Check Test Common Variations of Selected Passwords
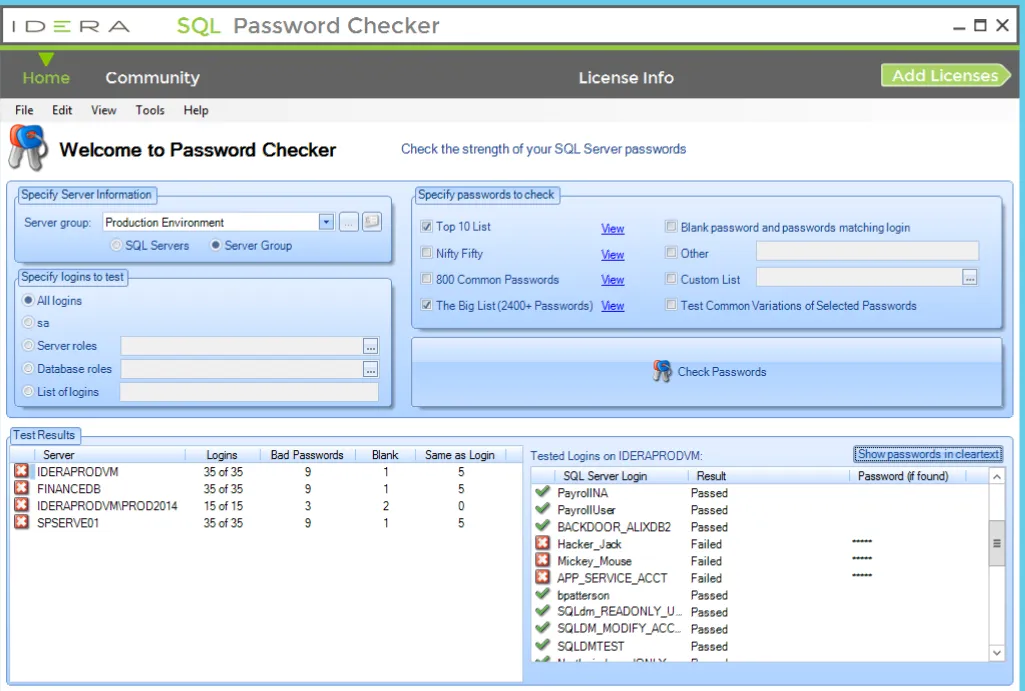The height and width of the screenshot is (691, 1025). [x=672, y=305]
